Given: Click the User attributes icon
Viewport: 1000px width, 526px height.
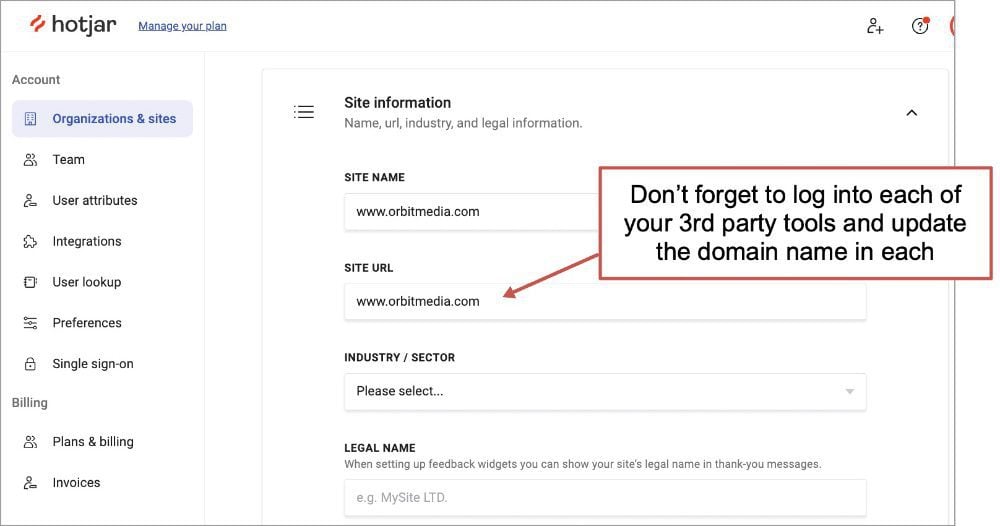Looking at the screenshot, I should click(x=30, y=200).
